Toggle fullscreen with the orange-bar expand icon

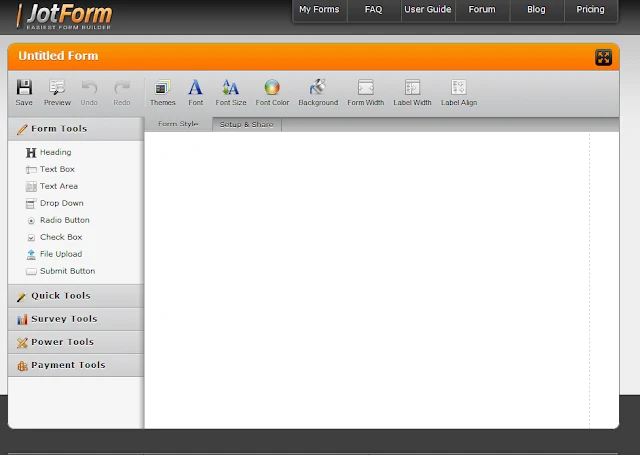coord(603,58)
